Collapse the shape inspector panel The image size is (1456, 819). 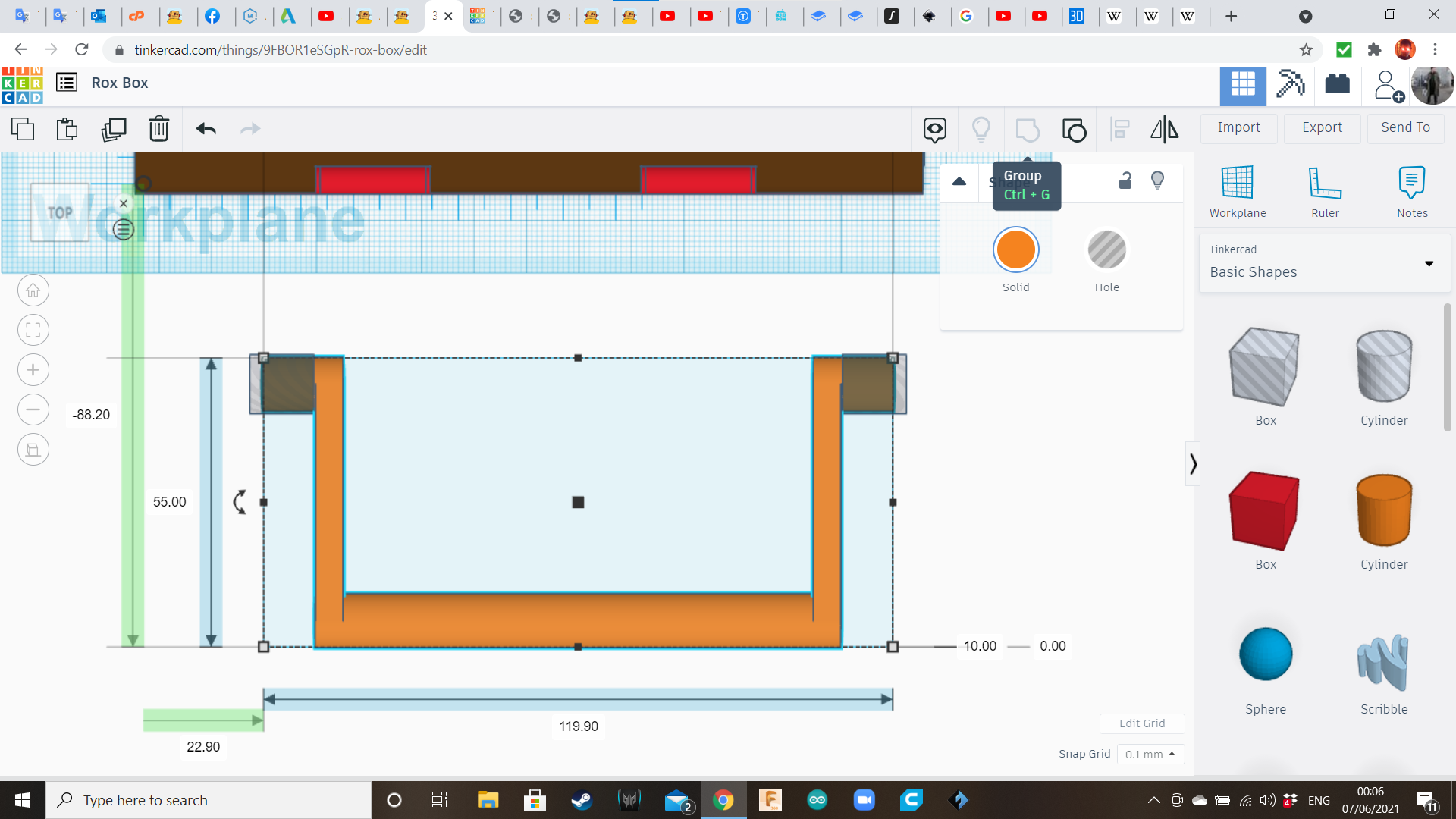[x=959, y=181]
